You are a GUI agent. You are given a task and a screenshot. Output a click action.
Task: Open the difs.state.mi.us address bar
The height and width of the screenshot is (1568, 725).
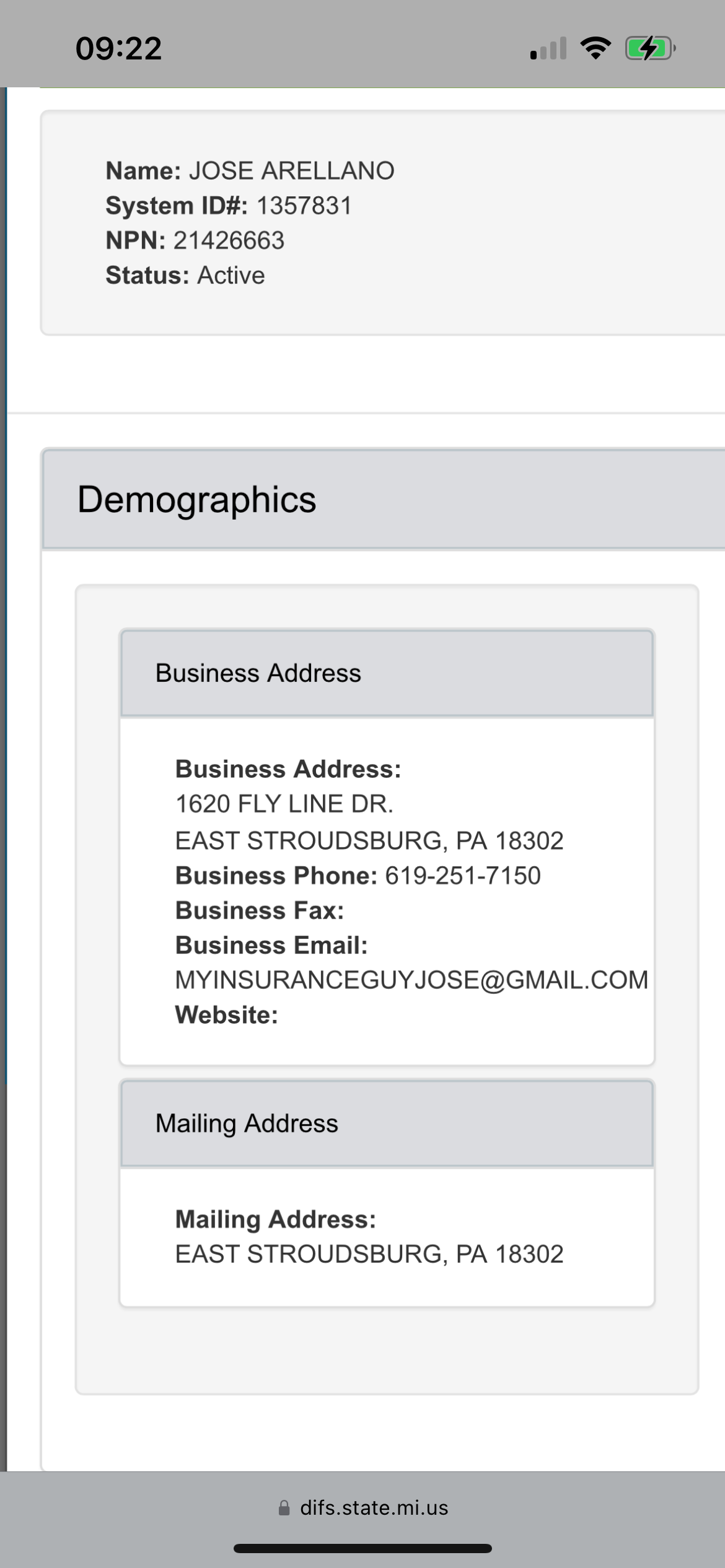point(374,1508)
